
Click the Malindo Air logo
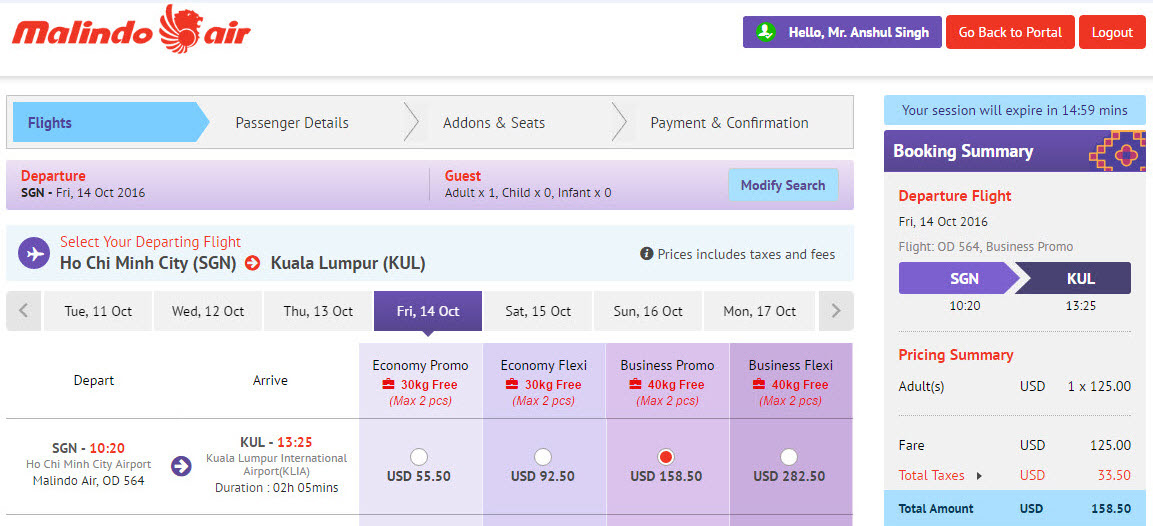pyautogui.click(x=132, y=30)
